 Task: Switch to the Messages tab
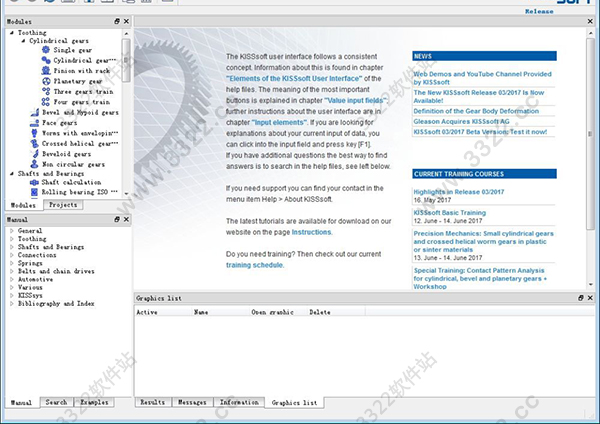(x=192, y=402)
